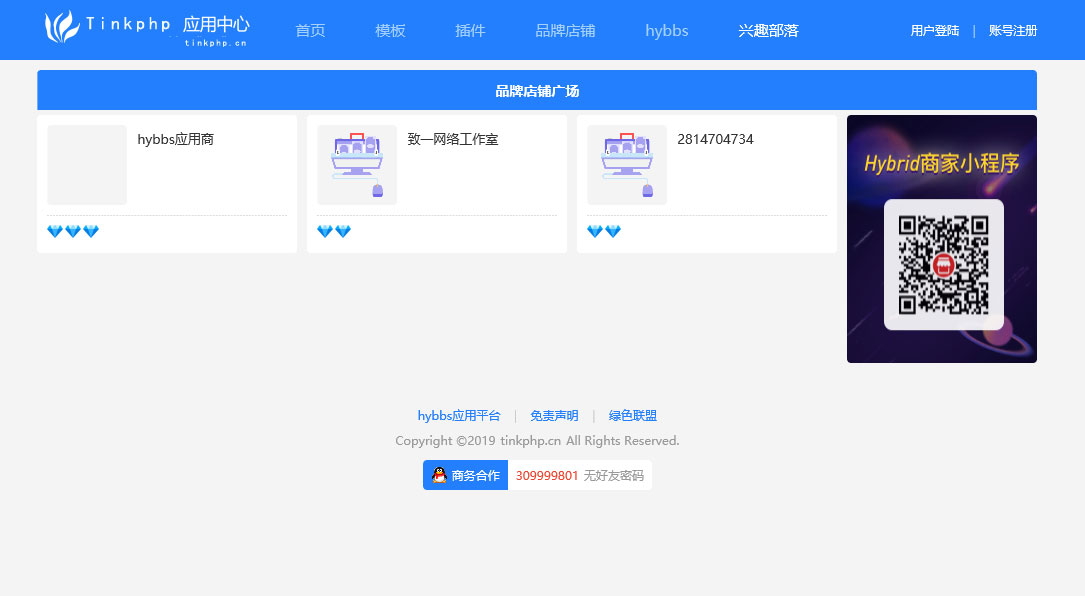Image resolution: width=1085 pixels, height=596 pixels.
Task: Switch to the 品牌店铺 tab
Action: point(565,30)
